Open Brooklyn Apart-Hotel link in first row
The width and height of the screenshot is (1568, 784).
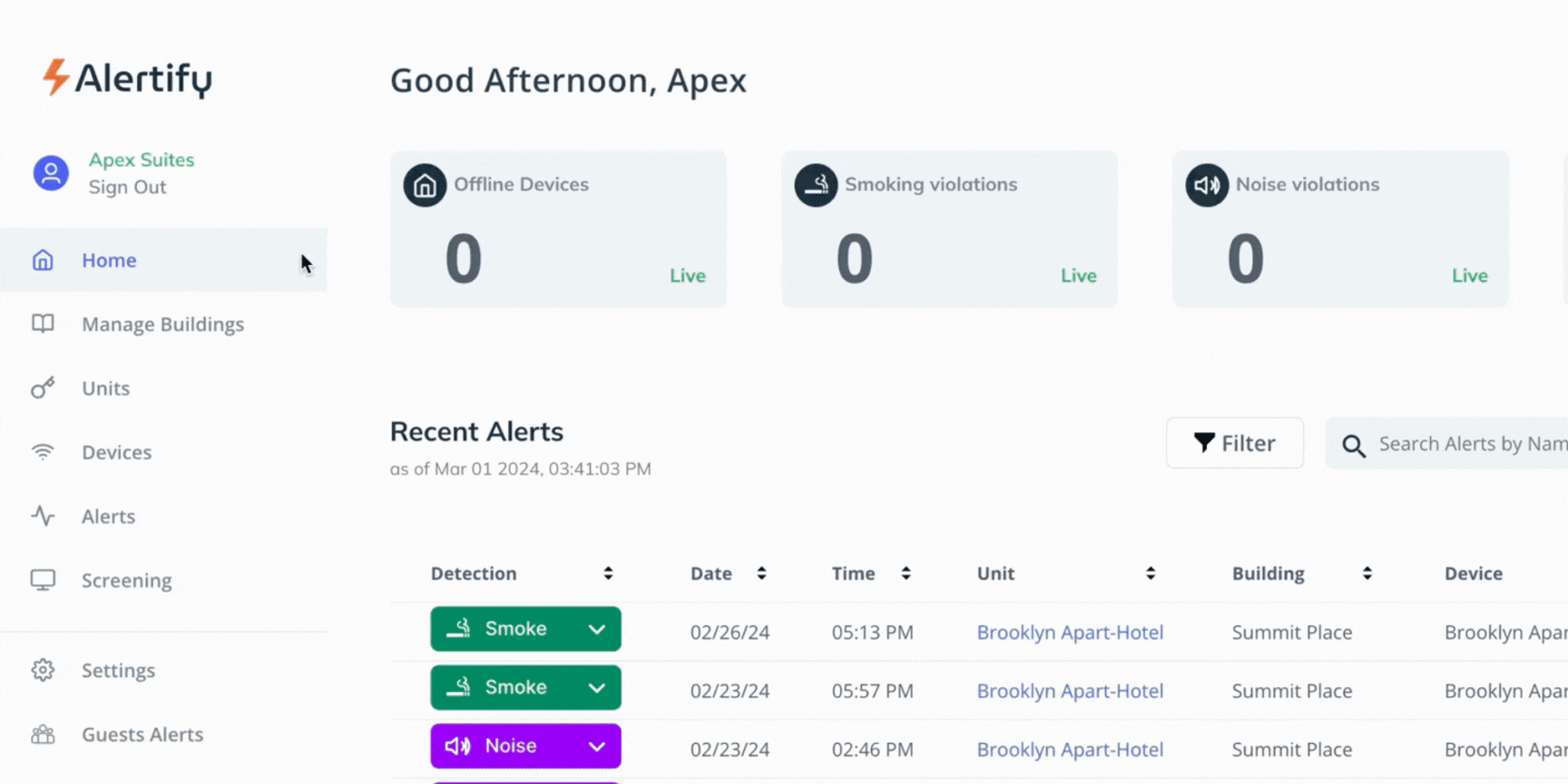coord(1070,632)
